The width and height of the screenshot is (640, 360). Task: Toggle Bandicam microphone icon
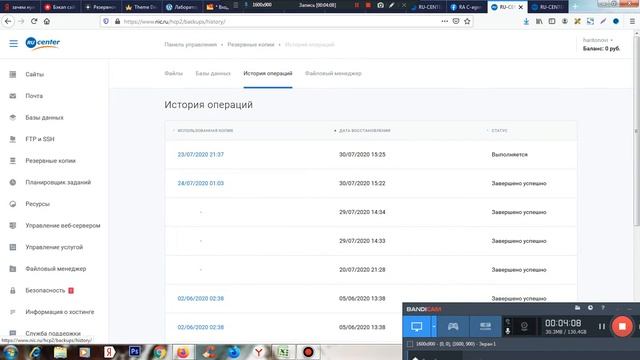[508, 331]
